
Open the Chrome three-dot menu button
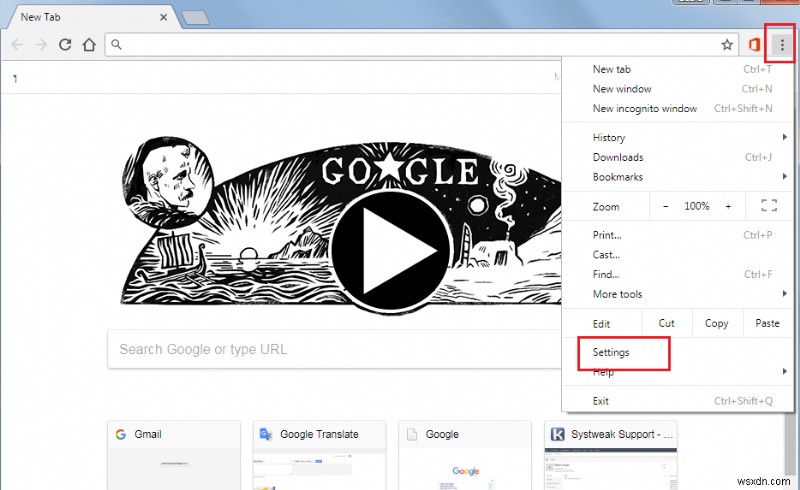click(x=782, y=45)
